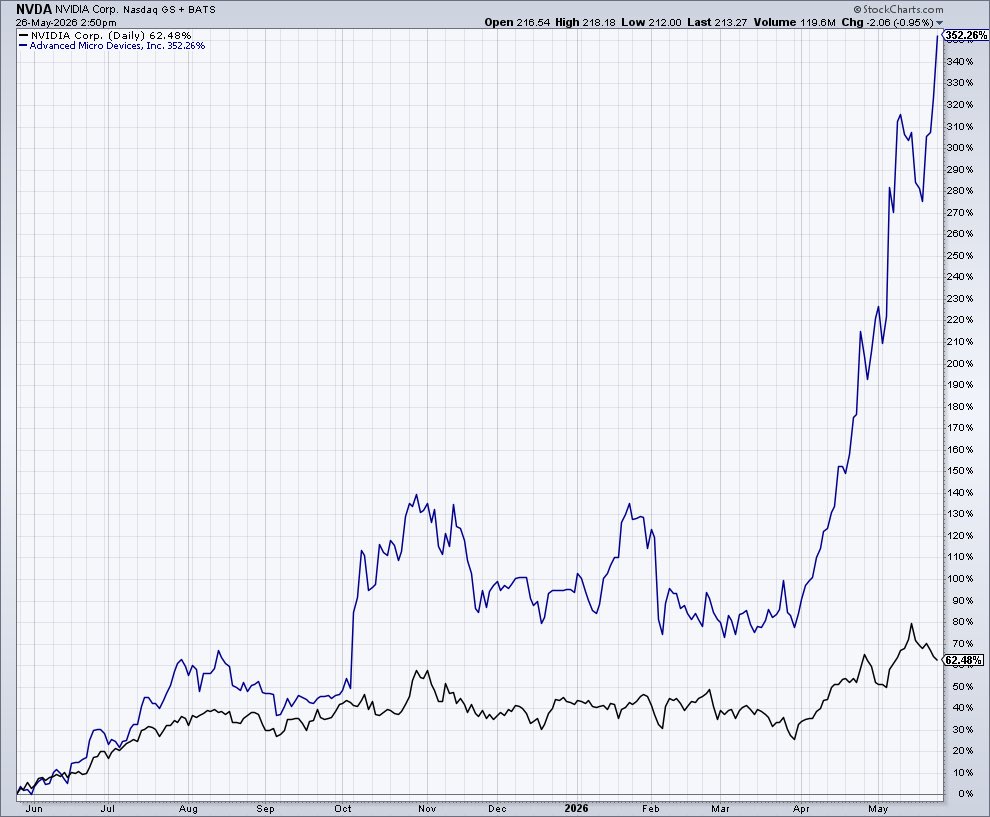Screen dimensions: 990x817
Task: Click the Jul label on the time axis
Action: (x=108, y=808)
